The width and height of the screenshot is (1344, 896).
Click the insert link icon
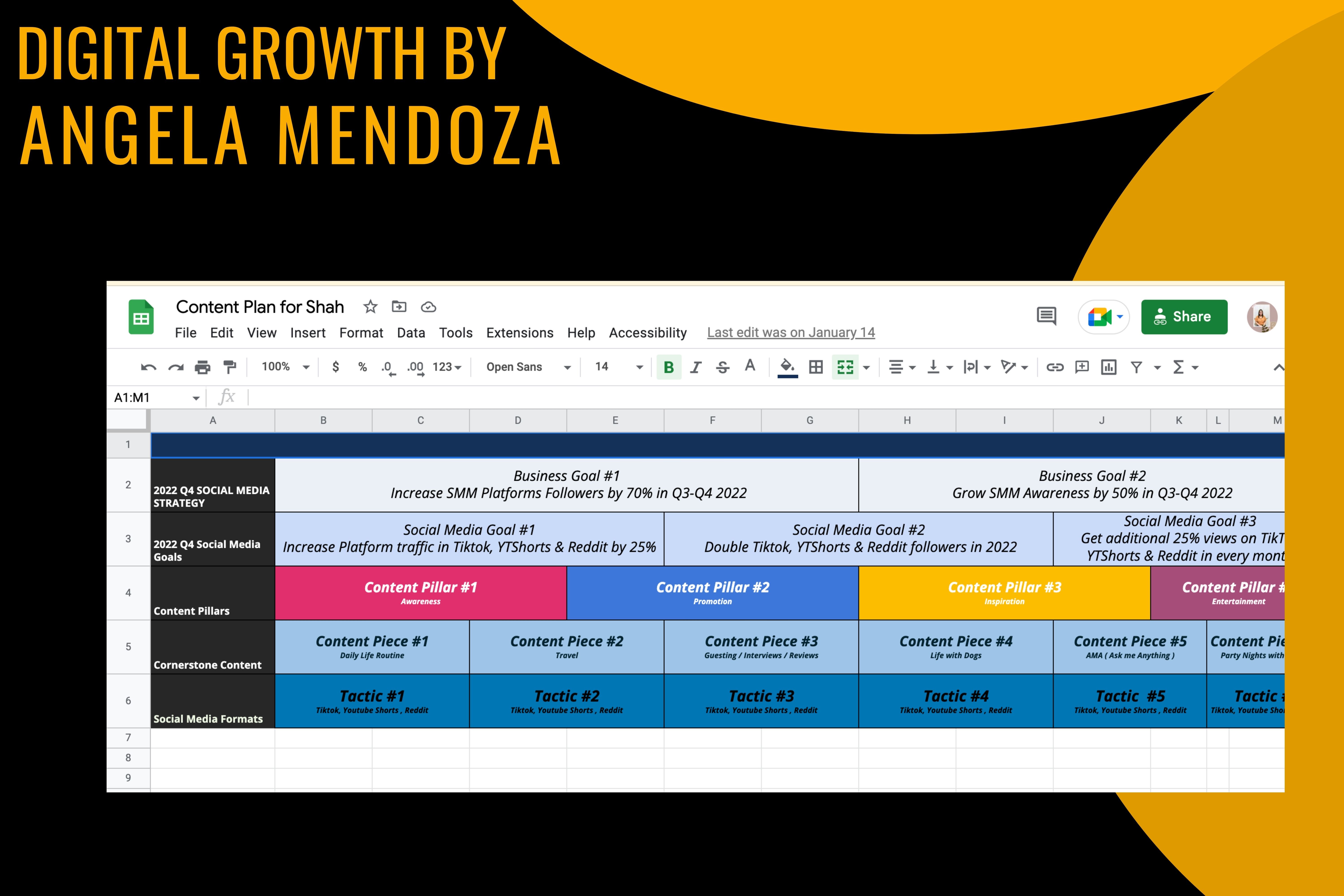[1055, 367]
